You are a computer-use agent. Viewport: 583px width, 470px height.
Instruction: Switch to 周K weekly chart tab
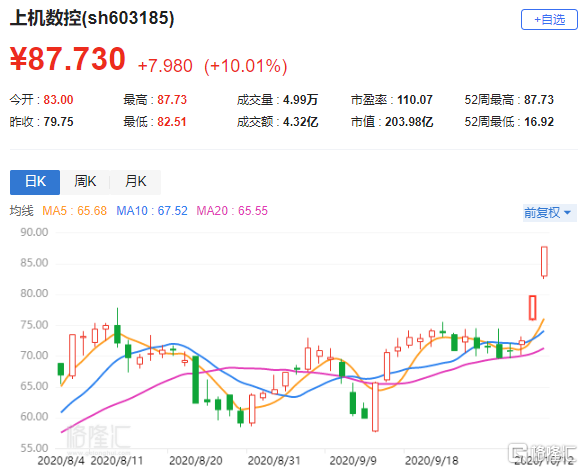click(85, 182)
